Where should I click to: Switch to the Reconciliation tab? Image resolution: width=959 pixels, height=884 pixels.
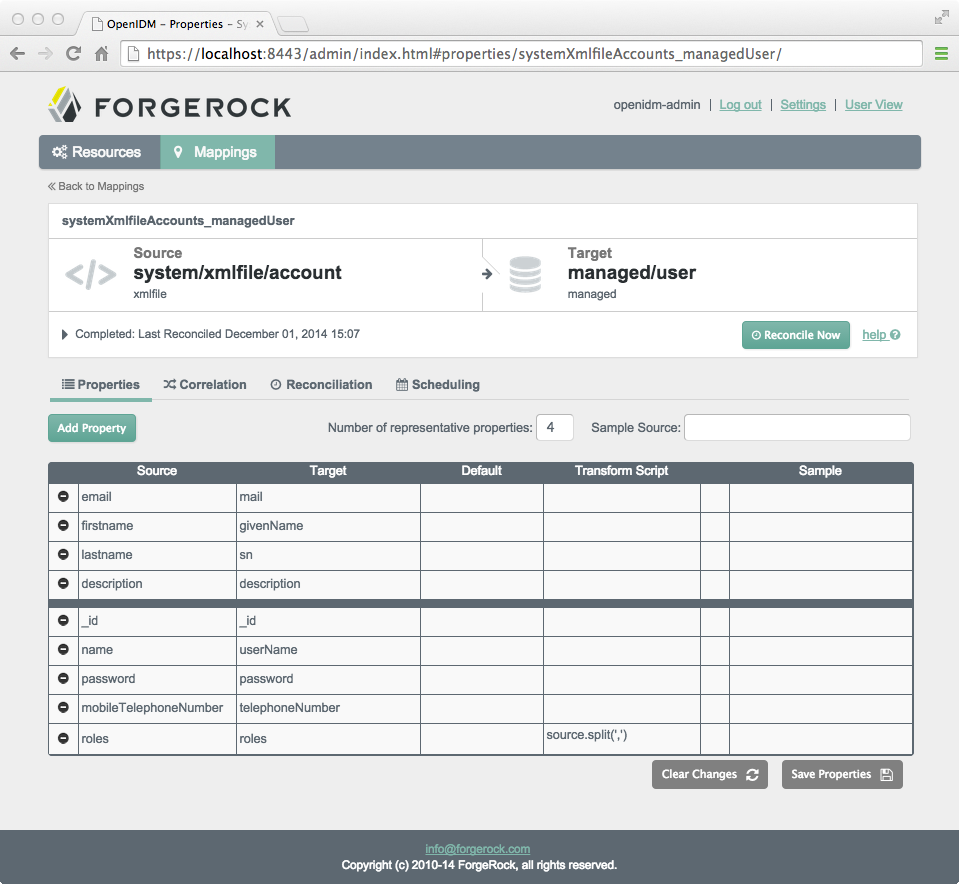click(x=322, y=385)
